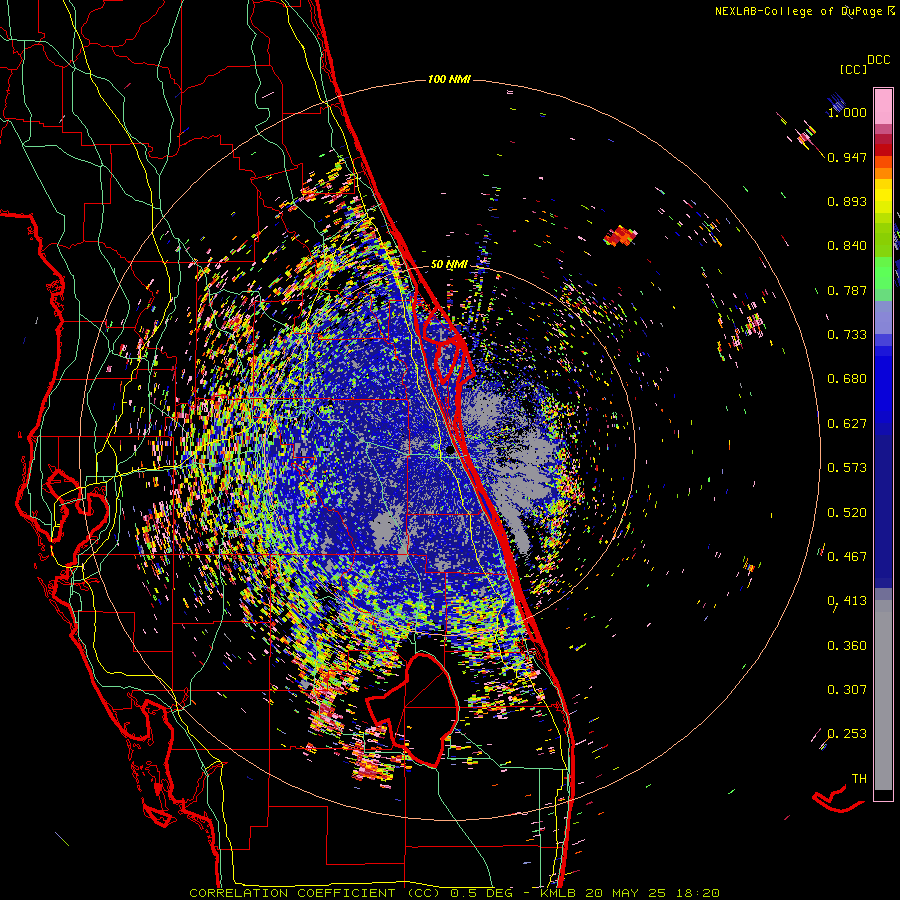Select the 1.000 colorbar value
The width and height of the screenshot is (900, 900).
[x=847, y=112]
